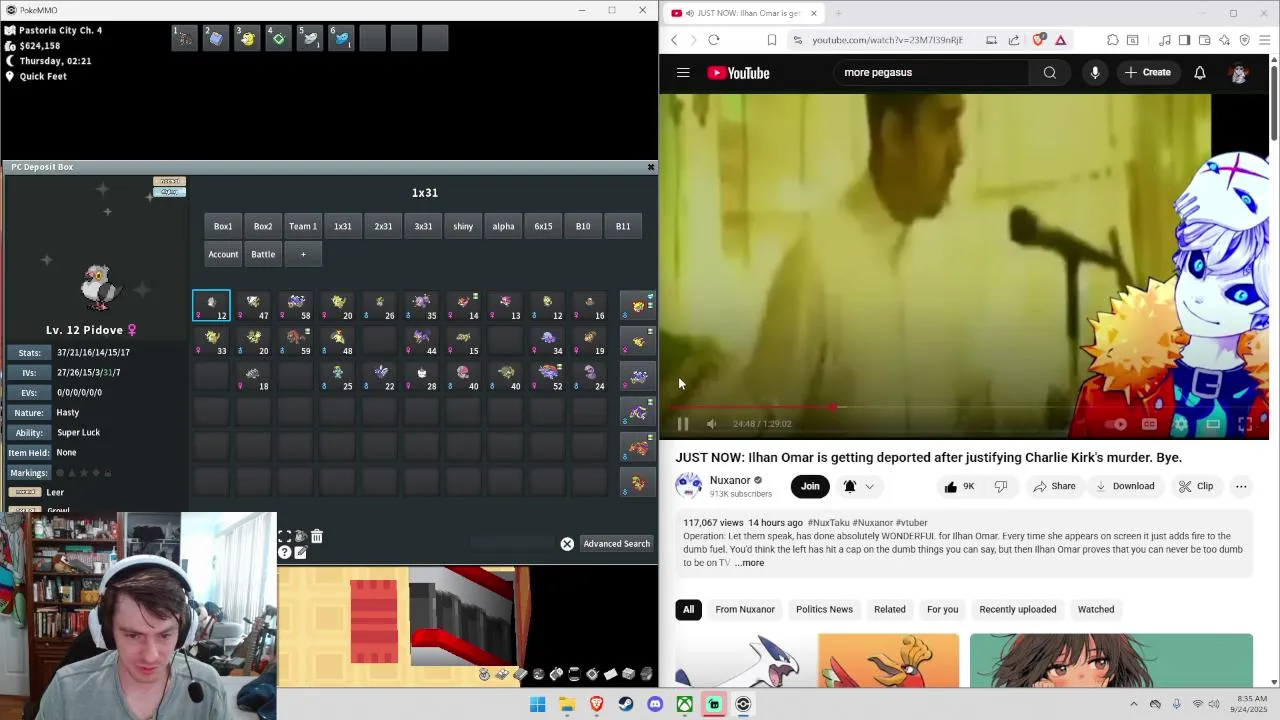Open YouTube notifications bell
The width and height of the screenshot is (1280, 720).
pos(1199,73)
